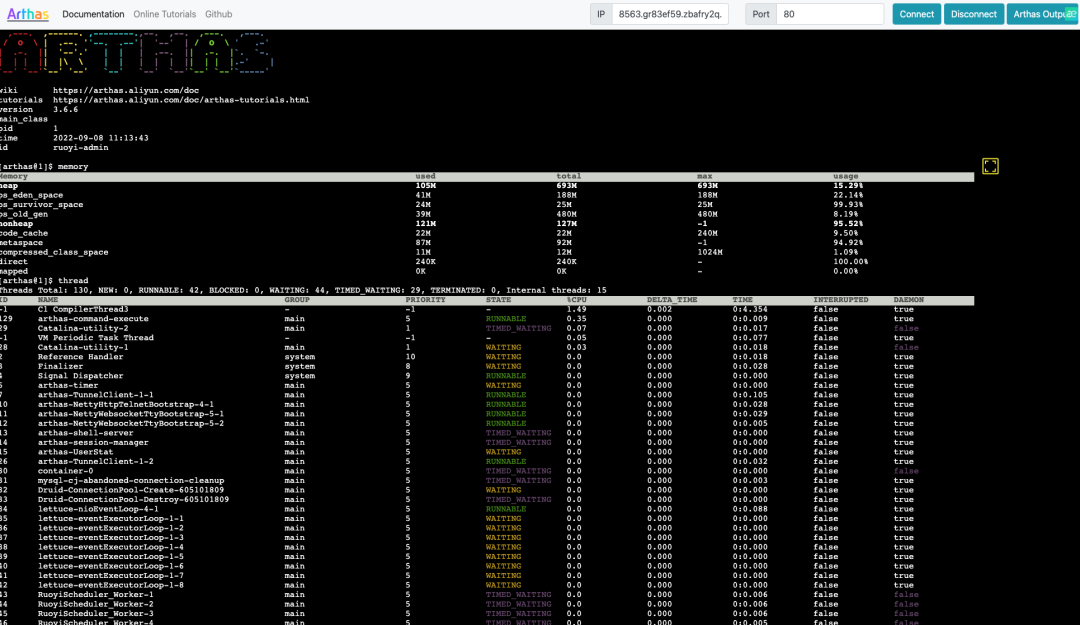Click thread name VM Periodic Task Thread
1080x625 pixels.
click(96, 338)
